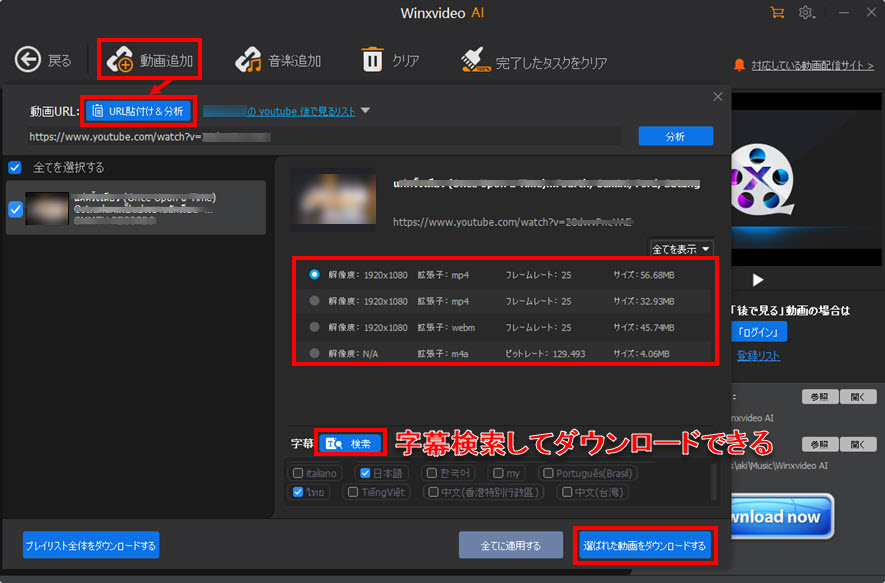885x583 pixels.
Task: Check the 中文(香港特別行政區) subtitle checkbox
Action: tap(433, 492)
